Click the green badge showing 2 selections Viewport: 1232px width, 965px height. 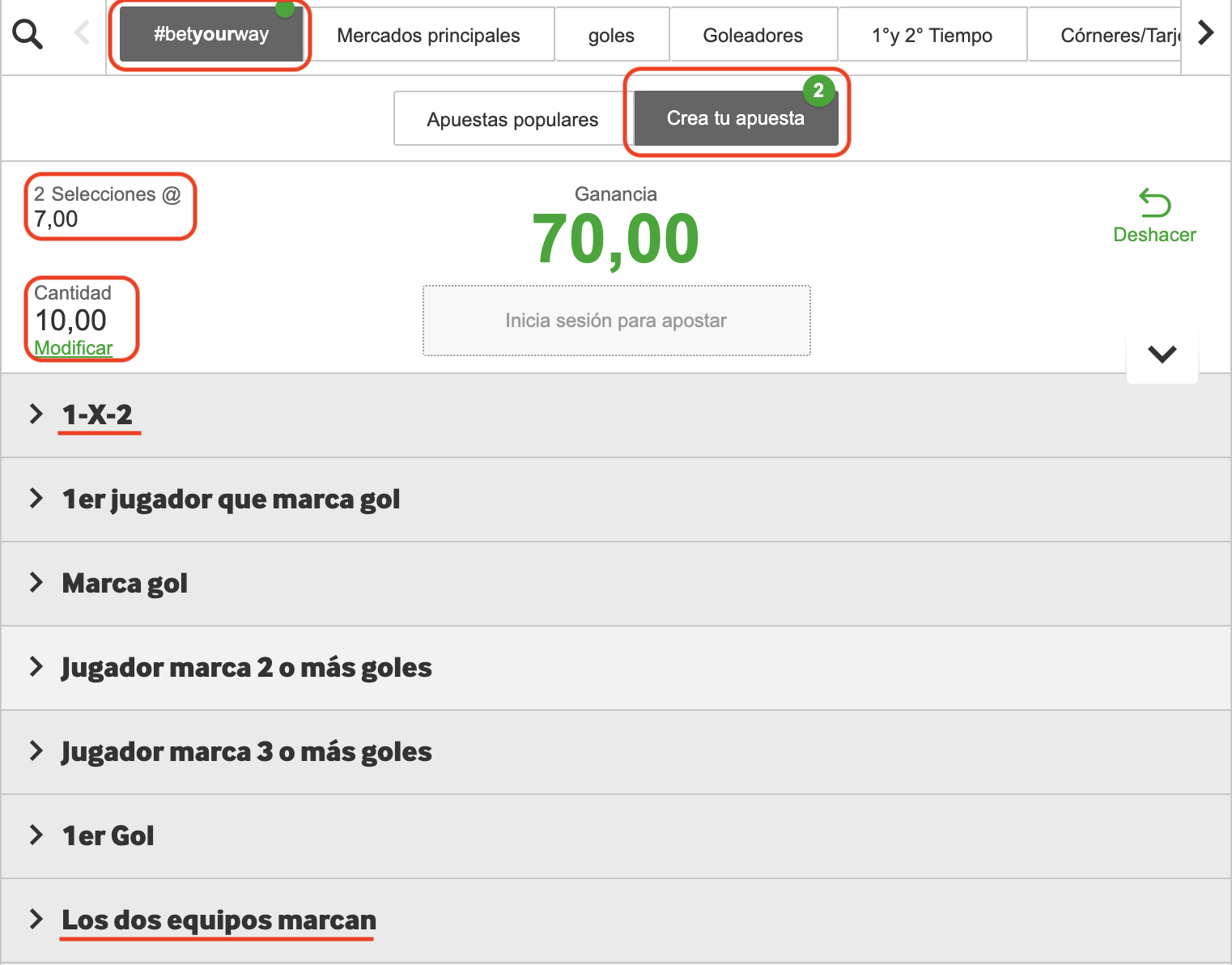(818, 91)
